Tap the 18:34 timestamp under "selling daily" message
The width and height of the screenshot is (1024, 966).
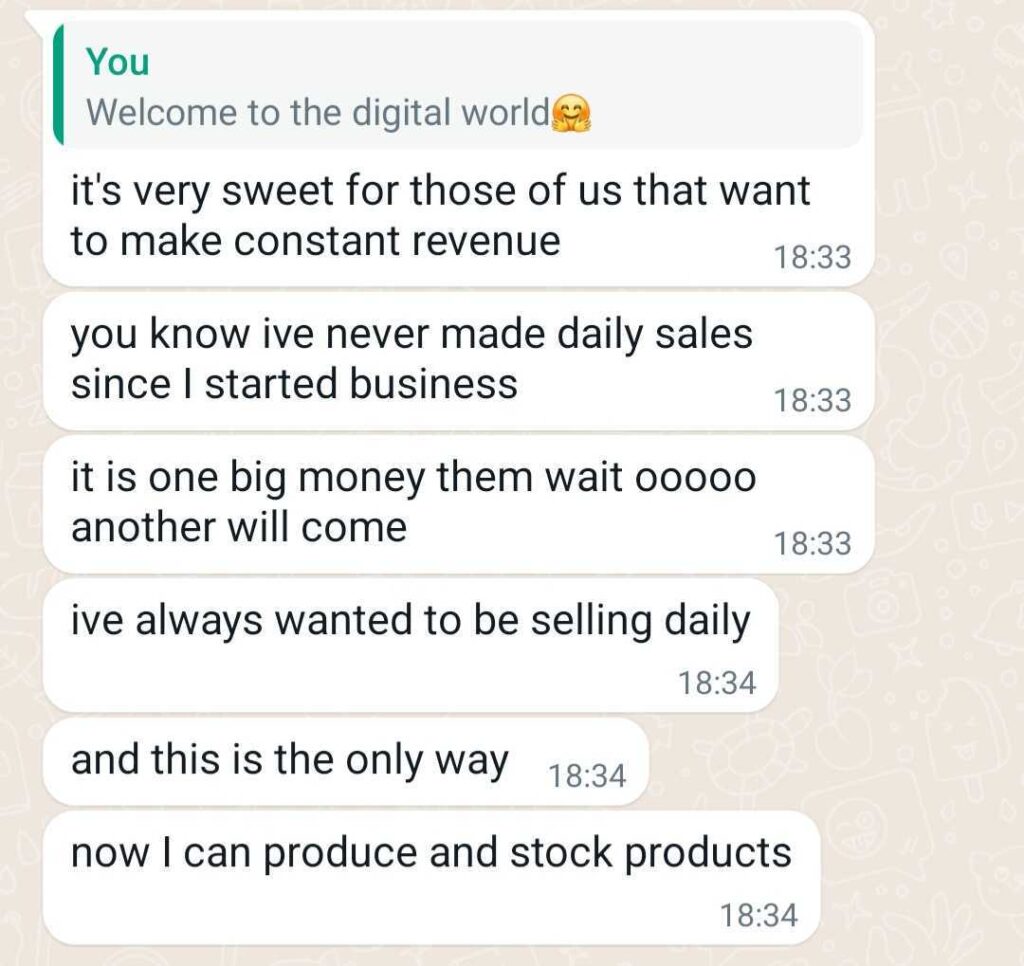(717, 684)
